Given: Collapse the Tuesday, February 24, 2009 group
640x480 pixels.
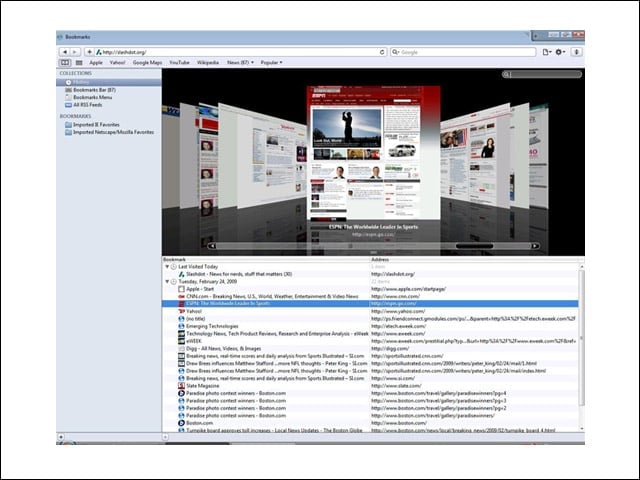Looking at the screenshot, I should click(167, 282).
